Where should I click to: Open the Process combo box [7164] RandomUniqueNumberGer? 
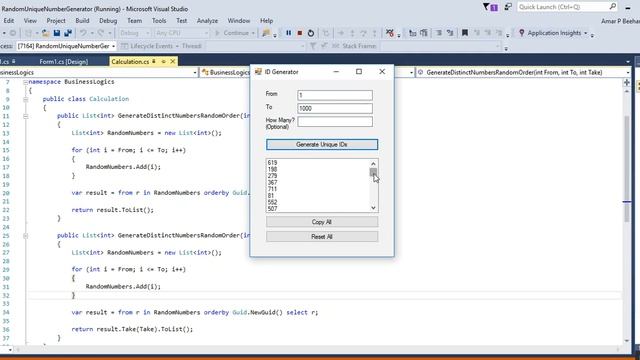(x=67, y=46)
